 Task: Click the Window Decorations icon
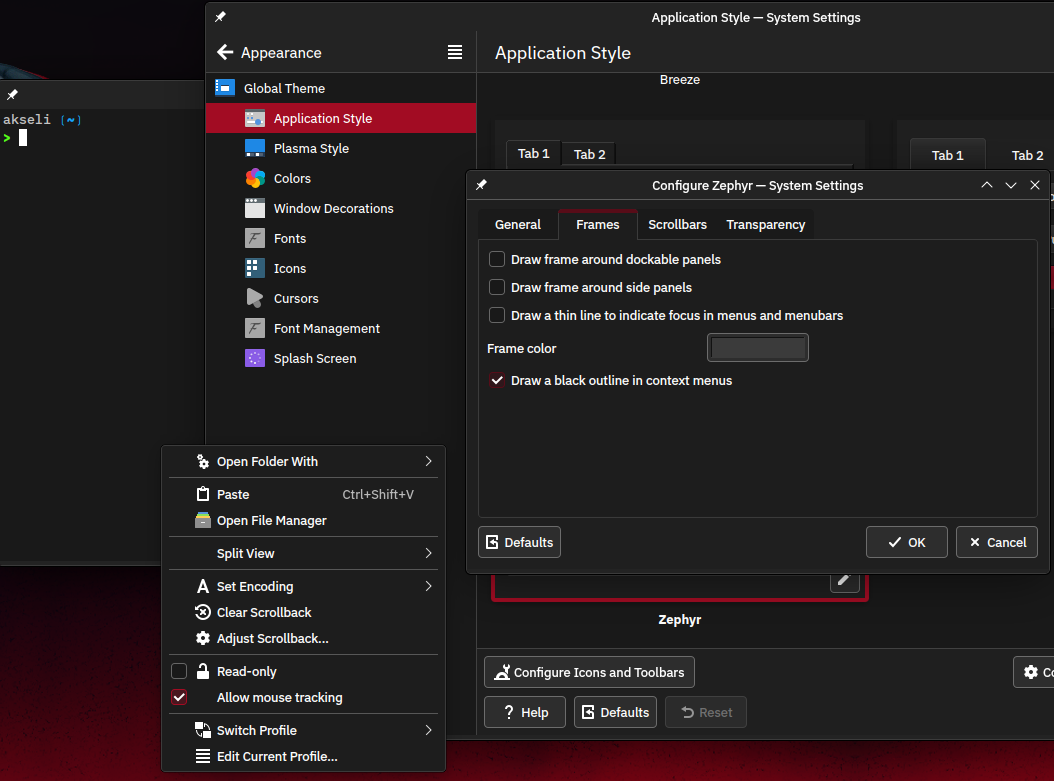click(x=255, y=208)
